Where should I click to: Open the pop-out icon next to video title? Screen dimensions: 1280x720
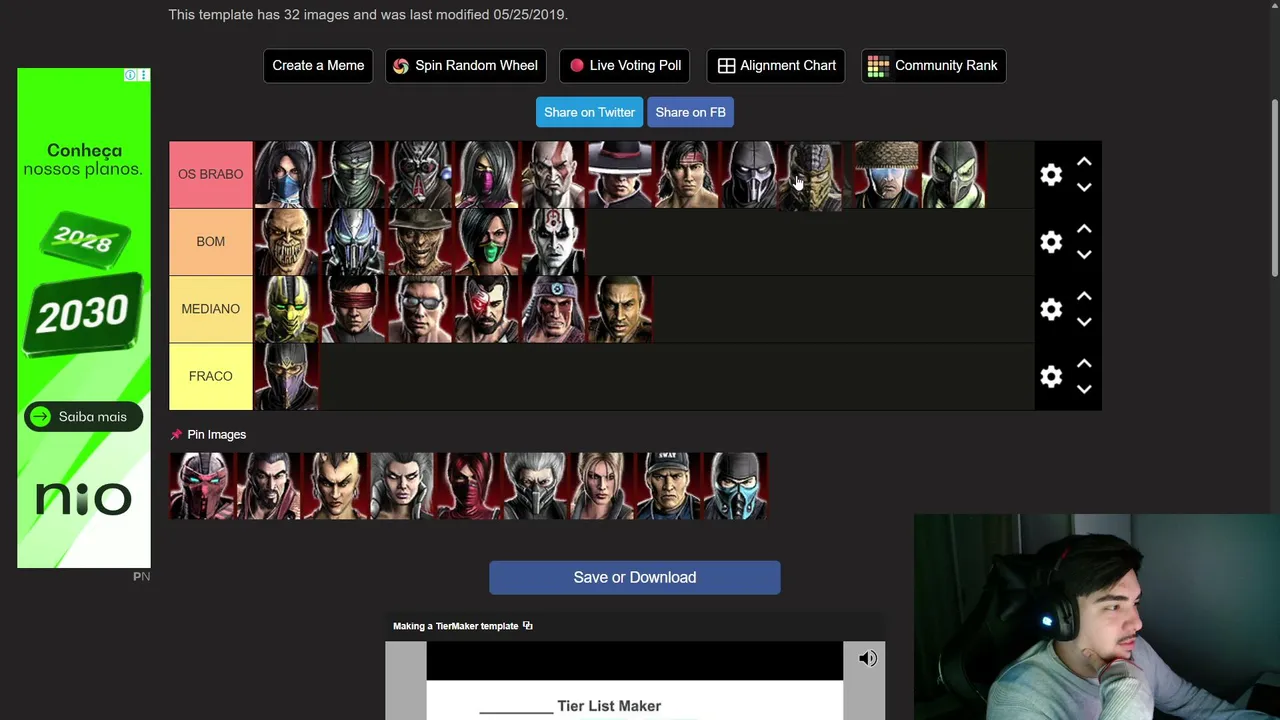(528, 626)
